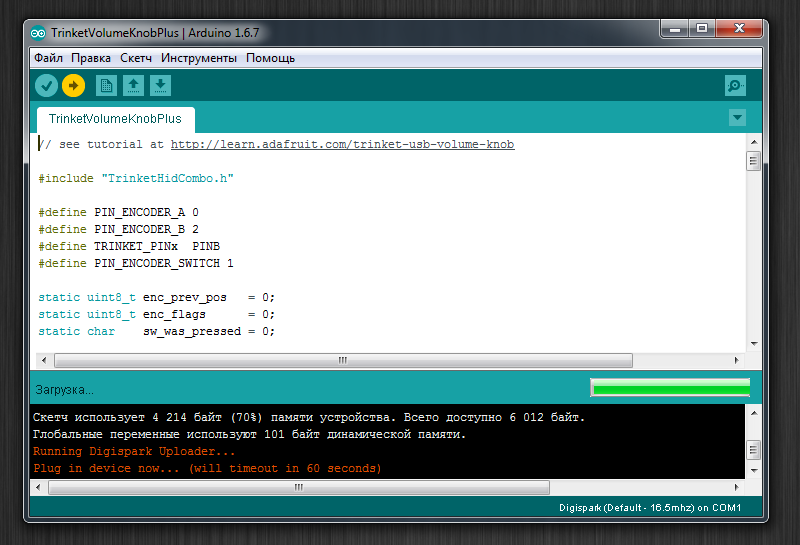Click the editor scroll up arrow

tap(754, 142)
